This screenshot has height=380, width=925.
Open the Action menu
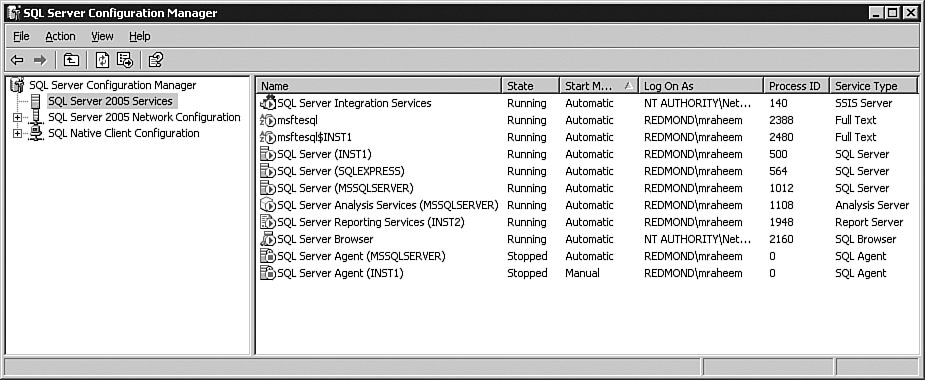(x=60, y=37)
